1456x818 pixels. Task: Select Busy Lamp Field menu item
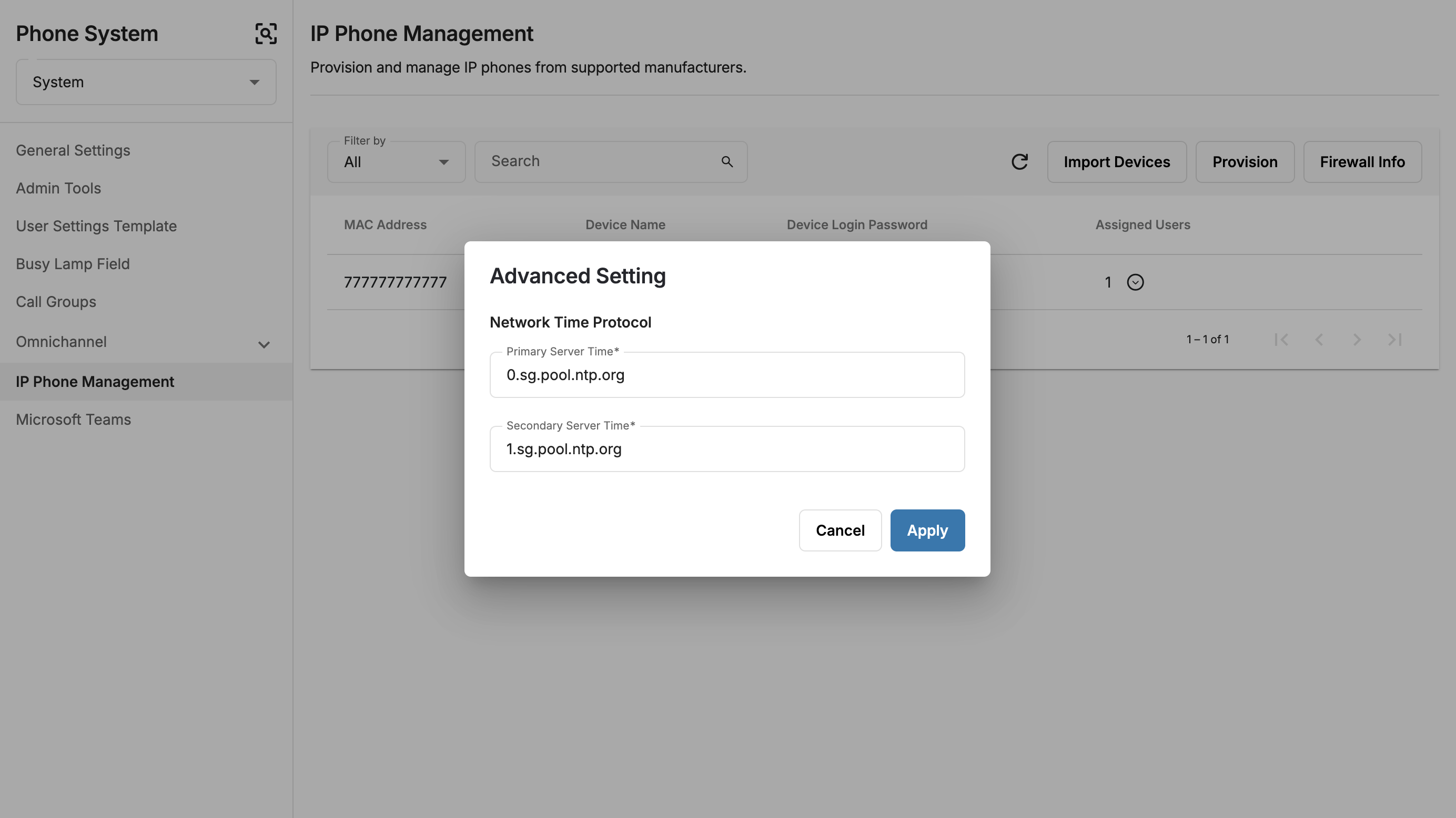73,264
